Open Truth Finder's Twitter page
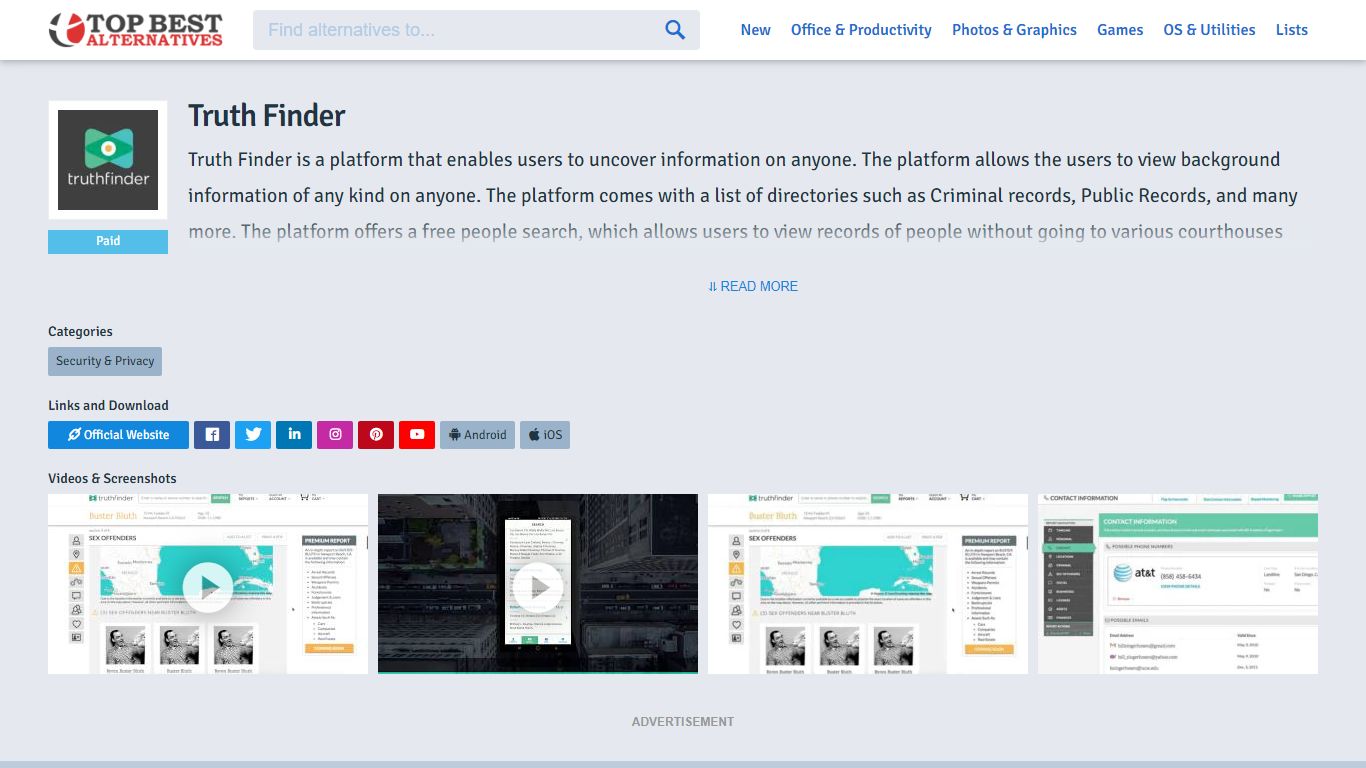Viewport: 1366px width, 768px height. [x=253, y=435]
